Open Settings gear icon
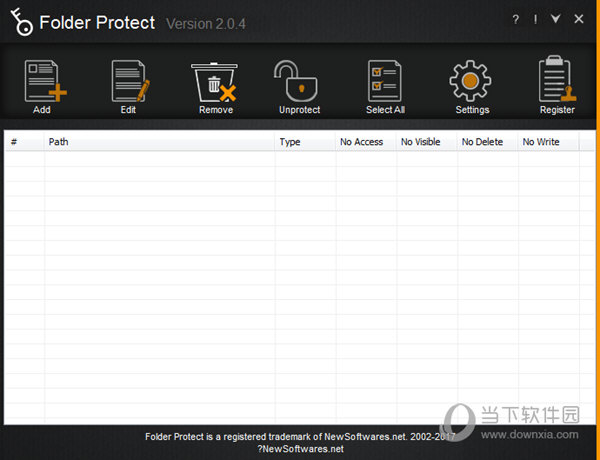Viewport: 600px width, 460px height. click(x=470, y=81)
